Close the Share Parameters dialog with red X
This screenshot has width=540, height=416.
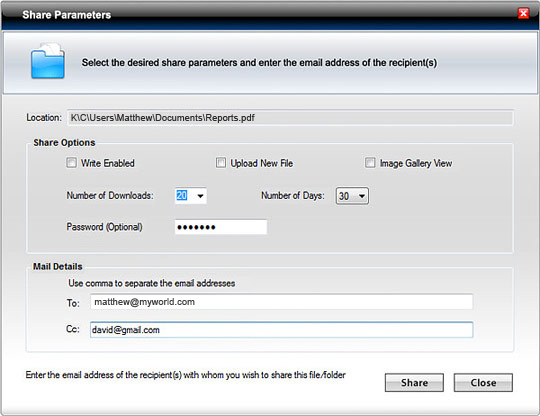pos(523,13)
